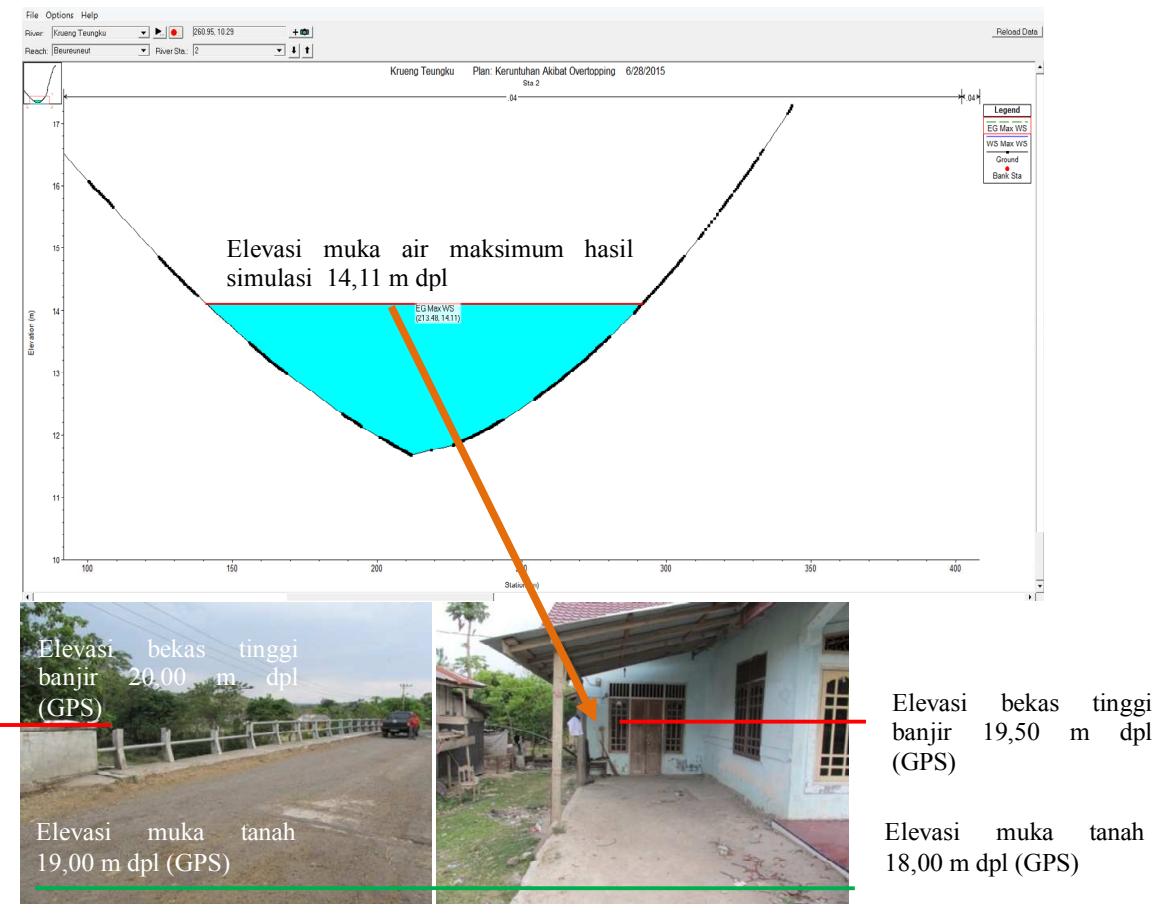1158x915 pixels.
Task: Open the Help menu
Action: (89, 15)
